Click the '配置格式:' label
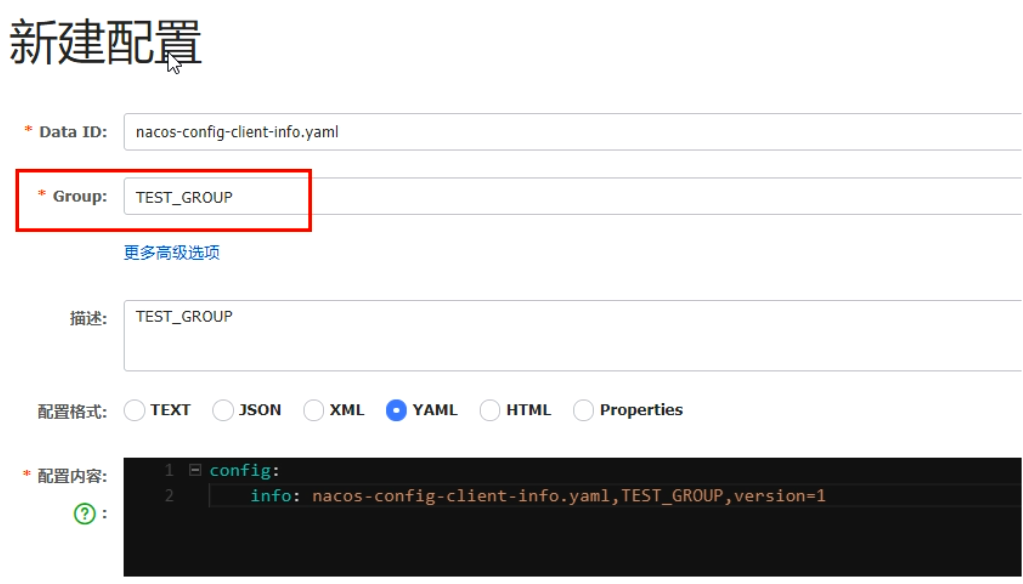Viewport: 1023px width, 584px height. [x=72, y=412]
